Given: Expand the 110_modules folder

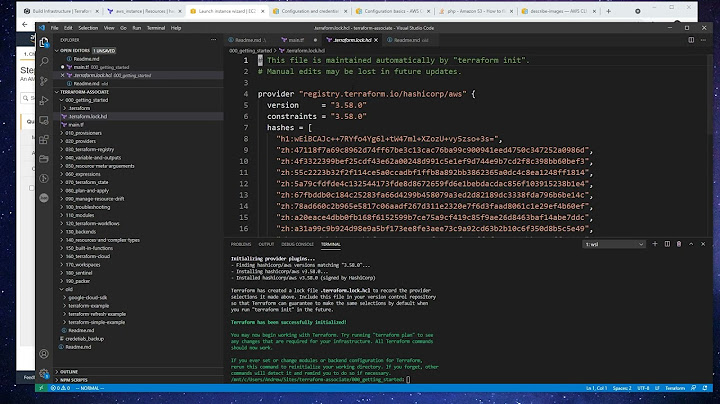Looking at the screenshot, I should 62,215.
